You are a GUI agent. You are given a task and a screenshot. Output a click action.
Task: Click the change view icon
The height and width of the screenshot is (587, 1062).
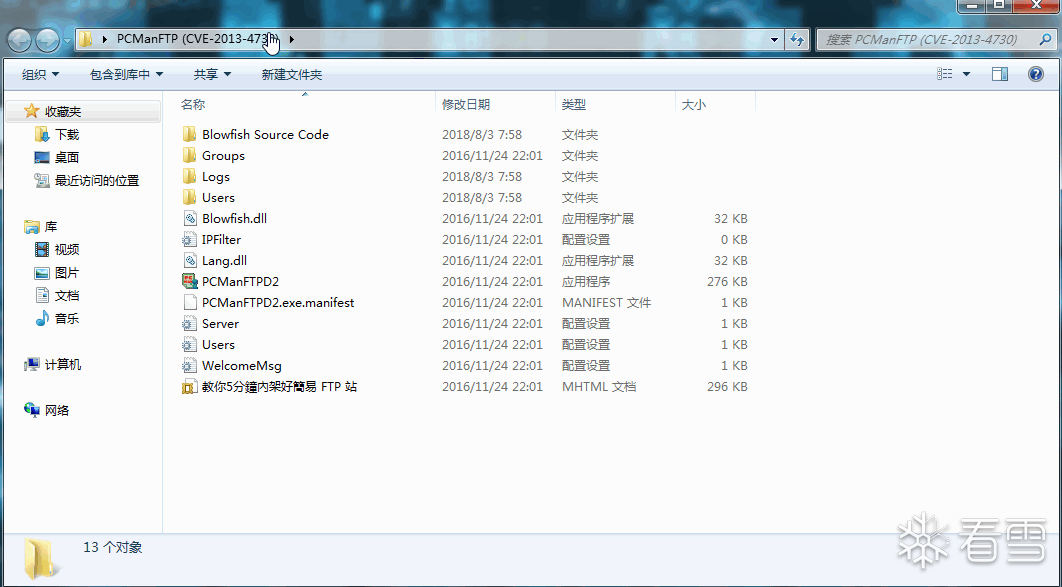(944, 74)
